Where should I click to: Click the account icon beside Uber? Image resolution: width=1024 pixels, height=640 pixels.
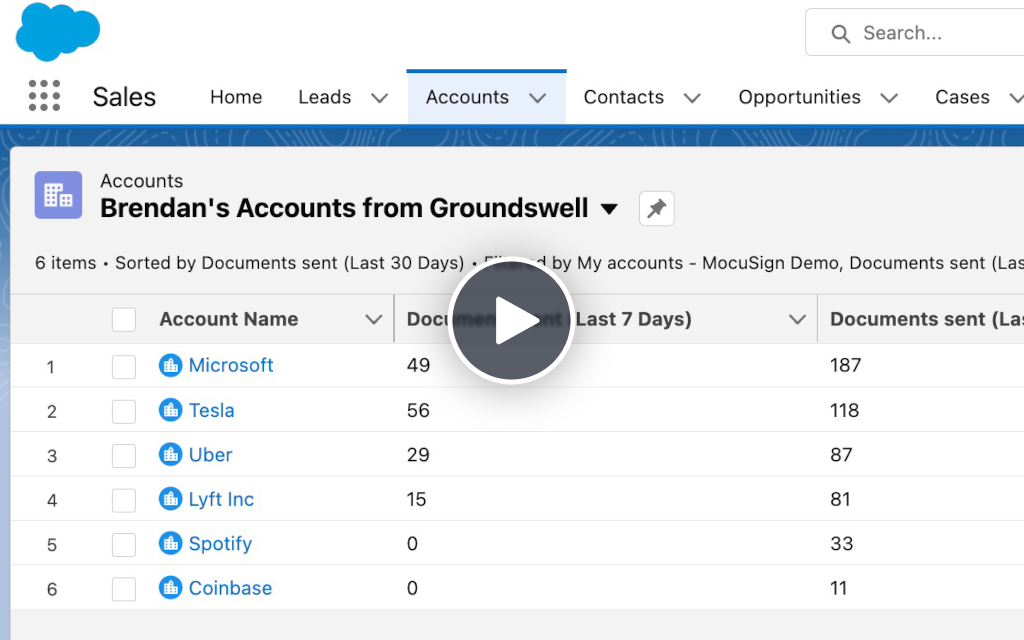(170, 455)
